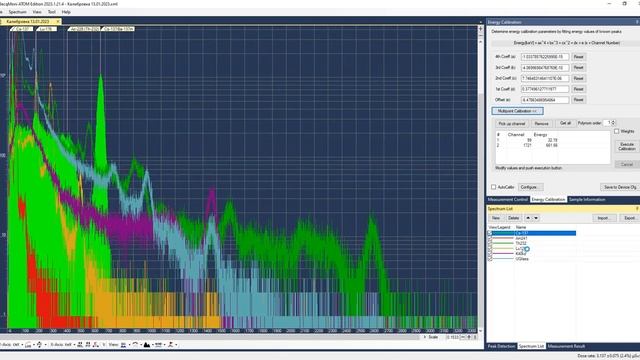Select the UGlass spectrum row
This screenshot has width=640, height=360.
click(x=532, y=259)
